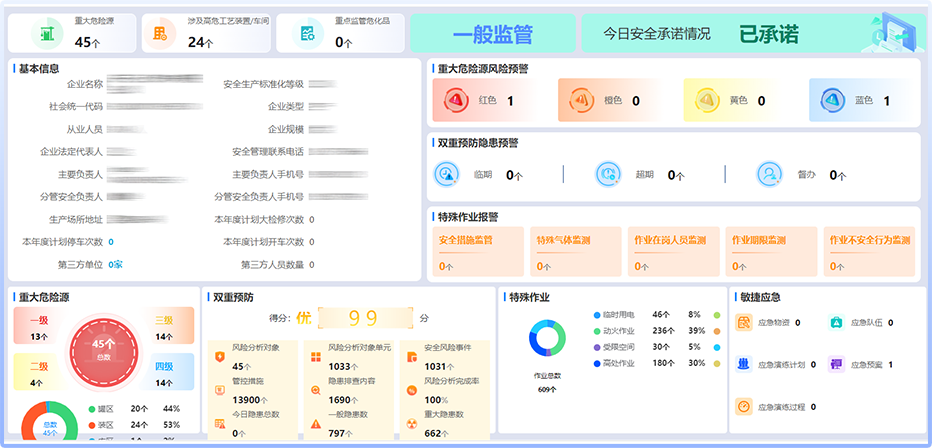This screenshot has height=448, width=932.
Task: Click the 99 score display
Action: 365,318
